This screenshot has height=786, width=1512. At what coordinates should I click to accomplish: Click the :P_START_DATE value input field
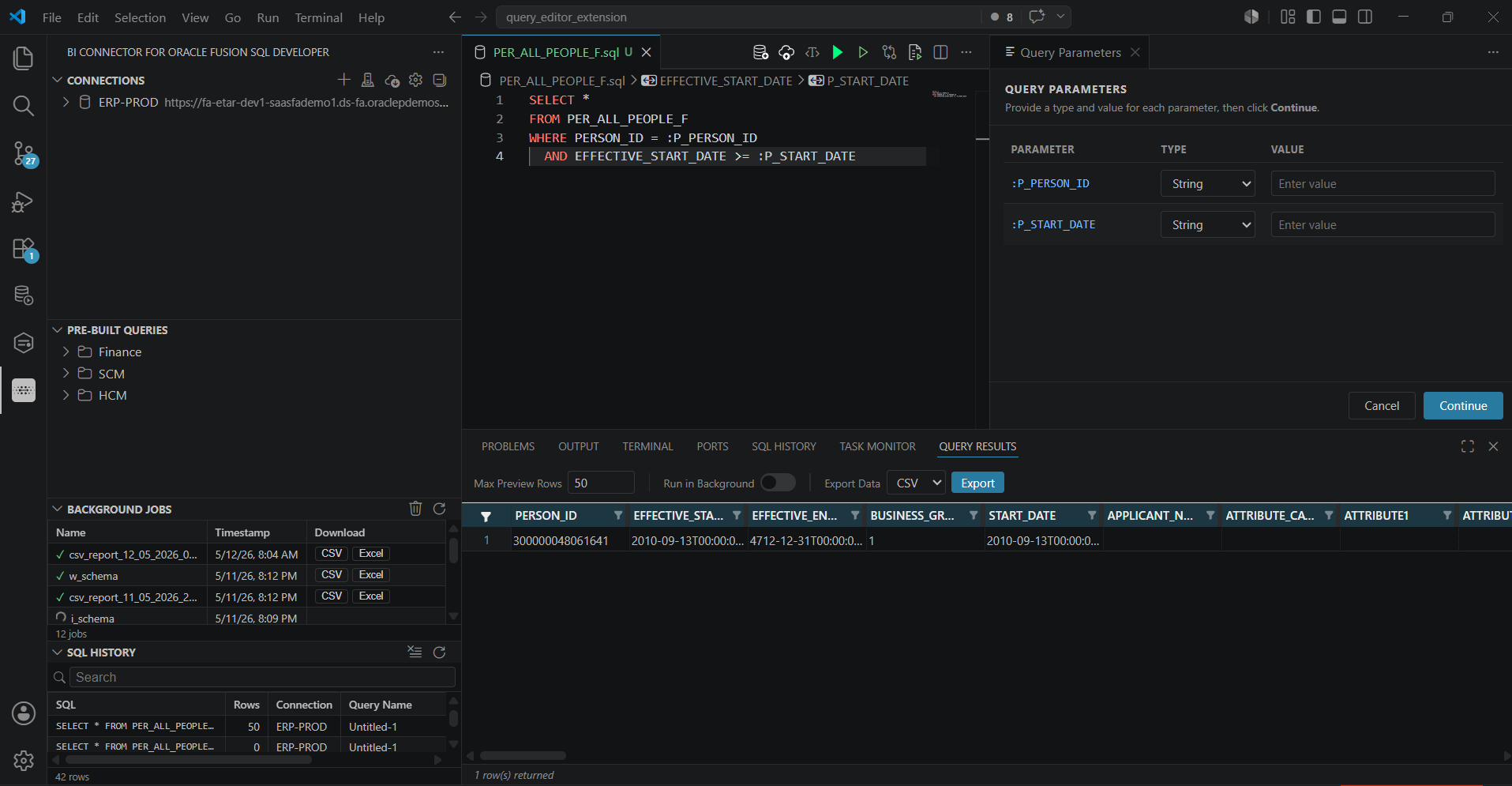tap(1383, 224)
